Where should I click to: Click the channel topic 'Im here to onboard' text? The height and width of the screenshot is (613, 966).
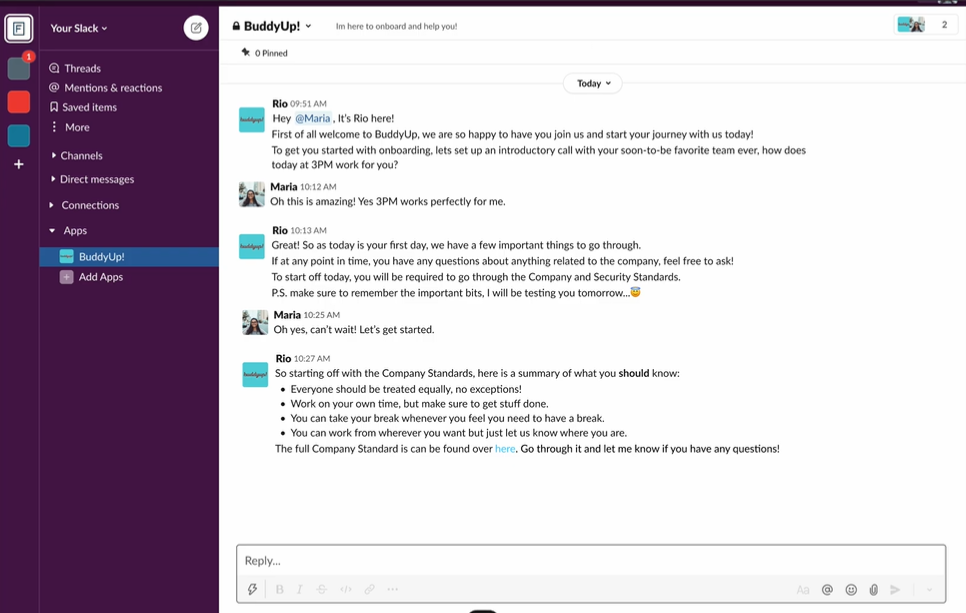(396, 26)
